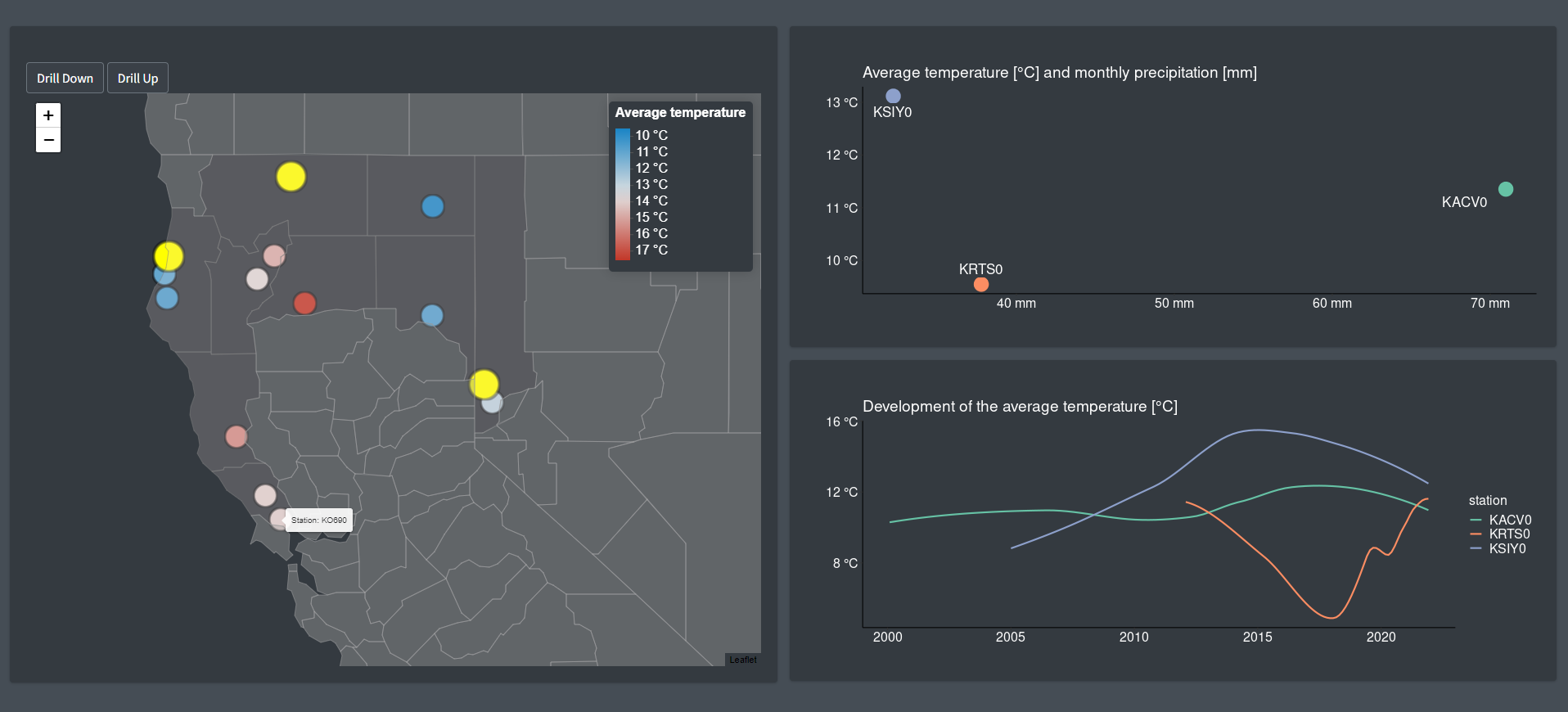This screenshot has width=1568, height=712.
Task: Click the blue marker below the coastal yellow one
Action: point(167,299)
